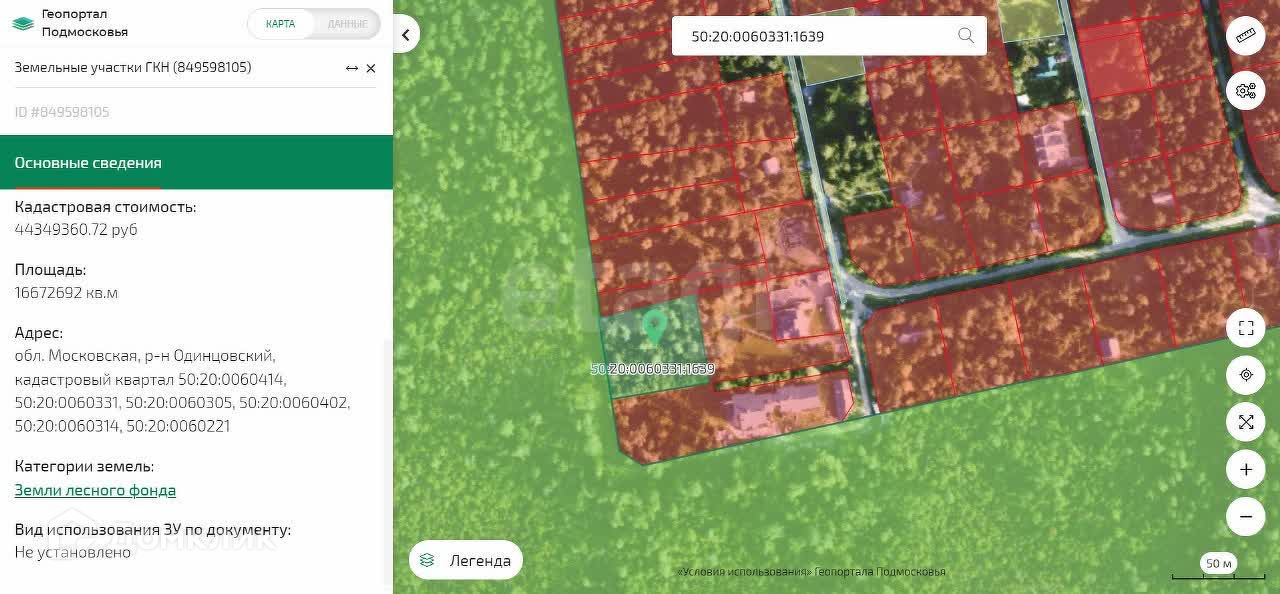The height and width of the screenshot is (594, 1280).
Task: Zoom in with the plus button
Action: (1246, 469)
